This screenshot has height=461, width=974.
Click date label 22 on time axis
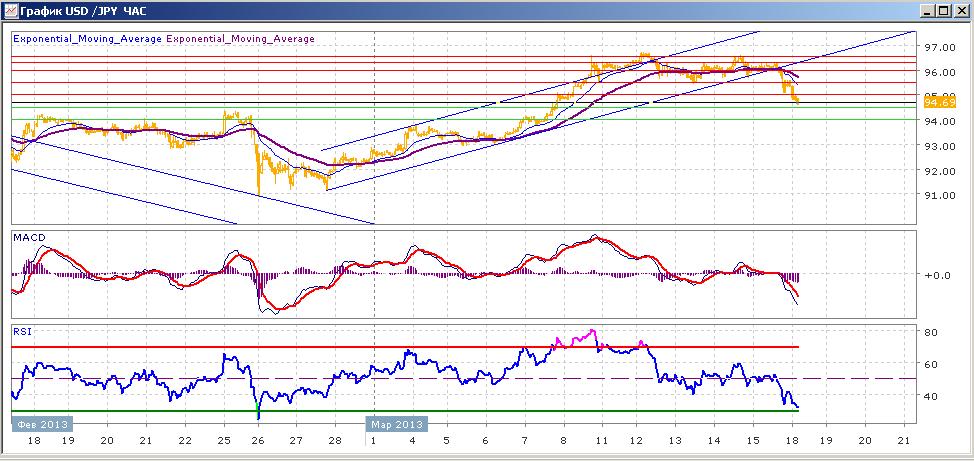click(184, 440)
